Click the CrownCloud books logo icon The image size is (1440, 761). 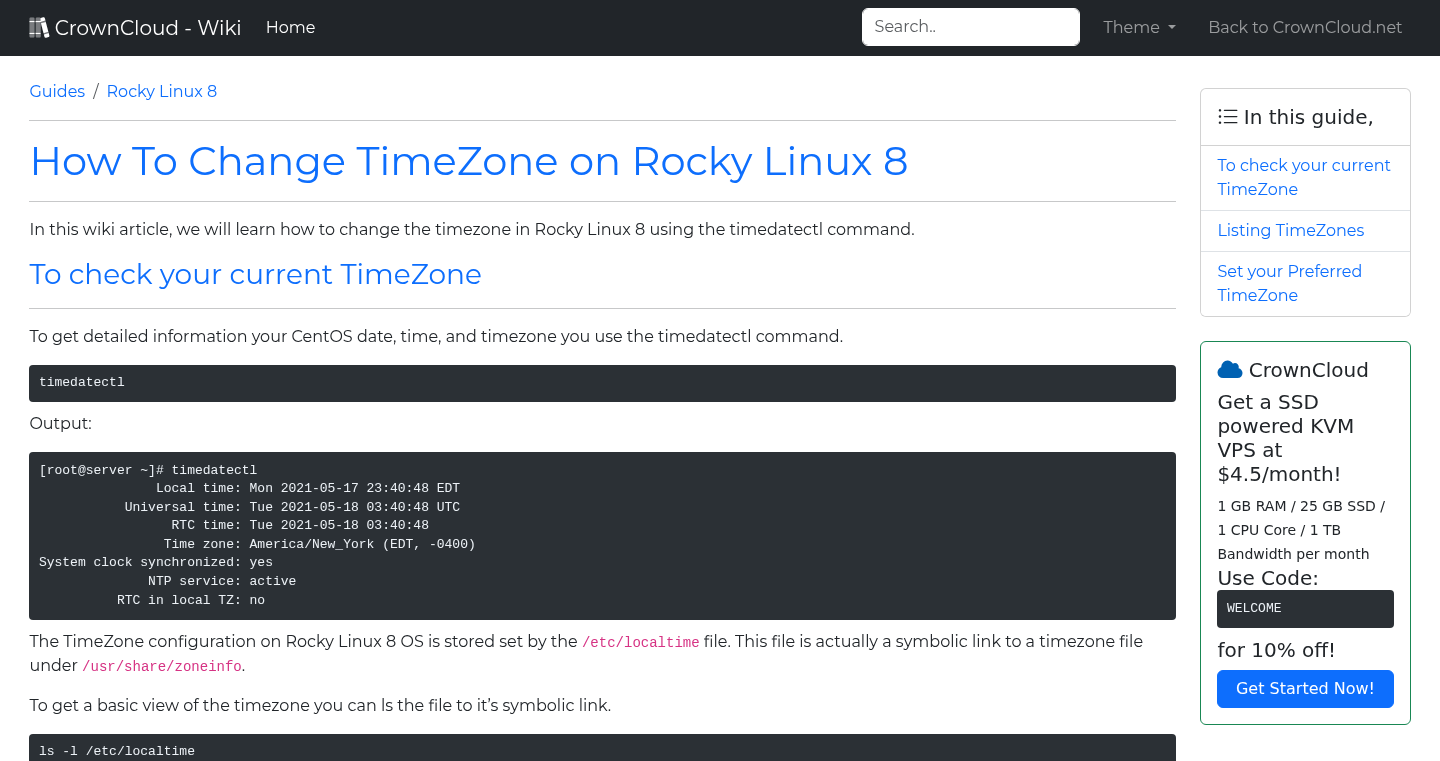39,26
